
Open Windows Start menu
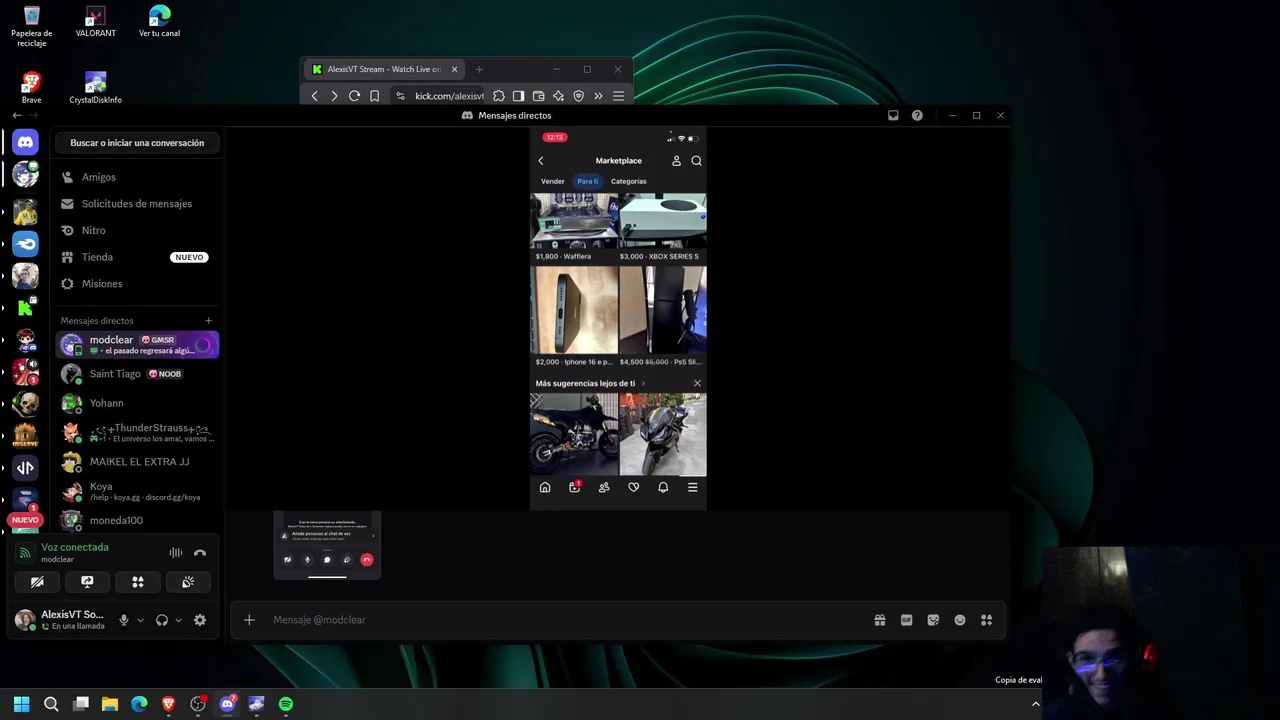click(21, 704)
